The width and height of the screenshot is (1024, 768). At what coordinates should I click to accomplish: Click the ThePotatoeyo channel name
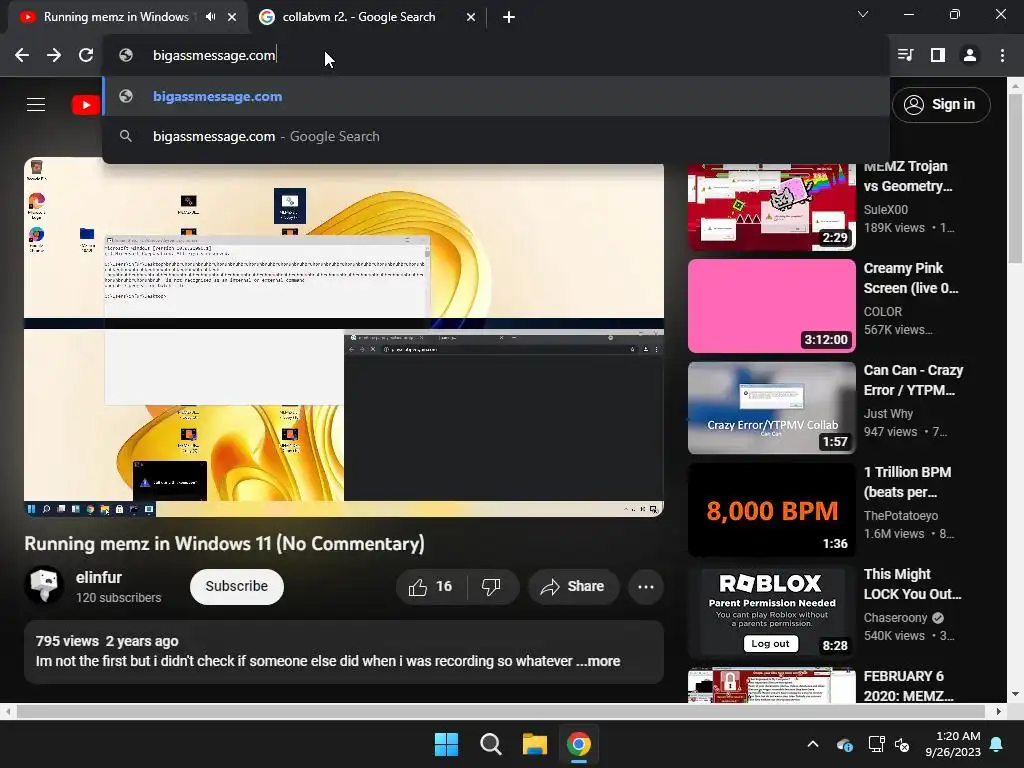click(x=901, y=515)
